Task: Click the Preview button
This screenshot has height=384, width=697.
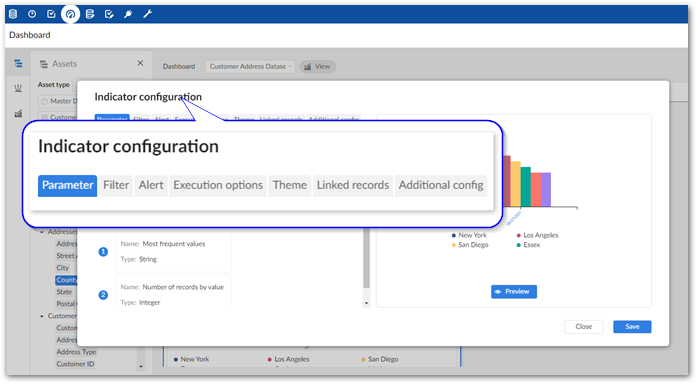Action: [x=514, y=292]
